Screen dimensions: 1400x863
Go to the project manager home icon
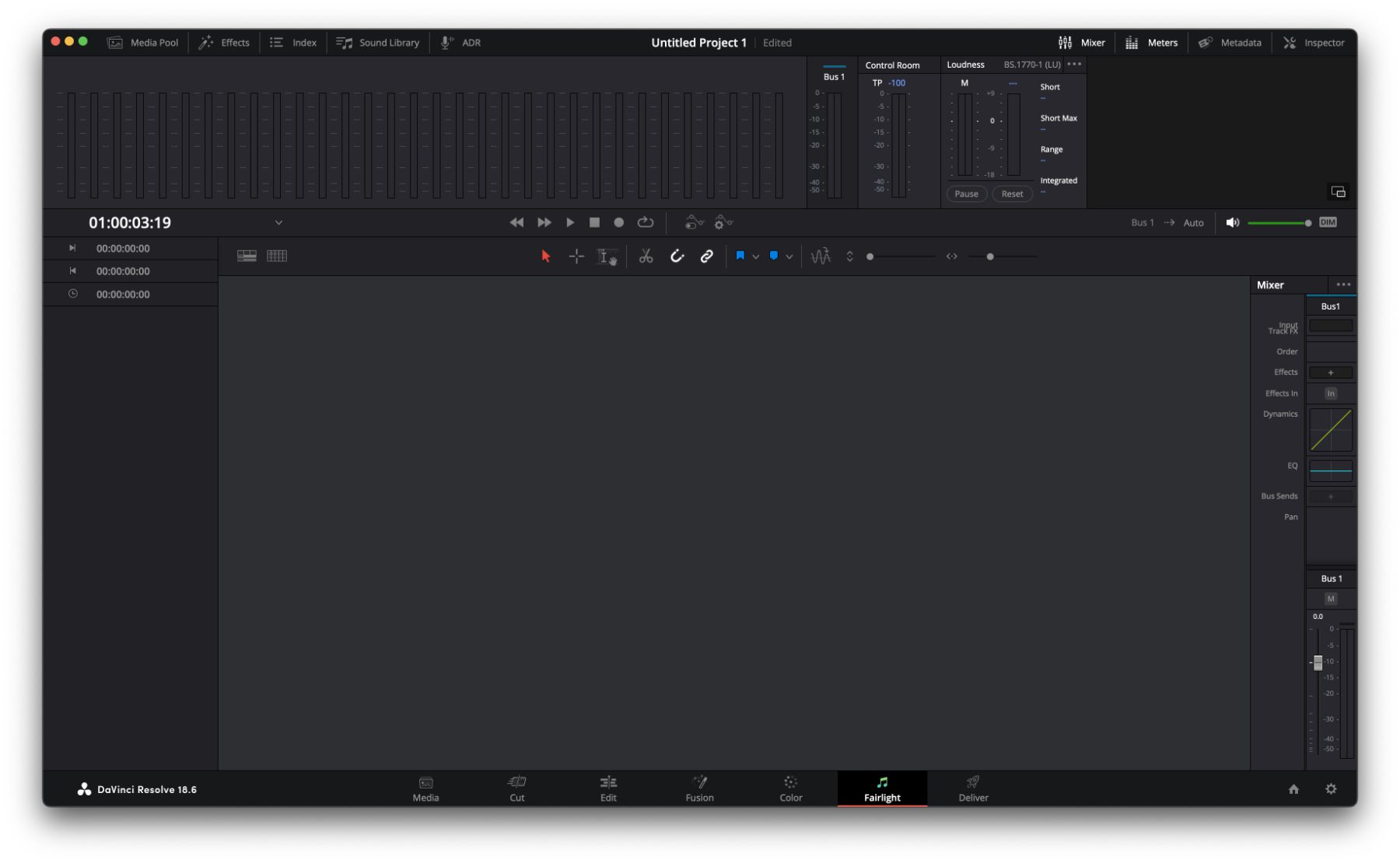(x=1293, y=789)
